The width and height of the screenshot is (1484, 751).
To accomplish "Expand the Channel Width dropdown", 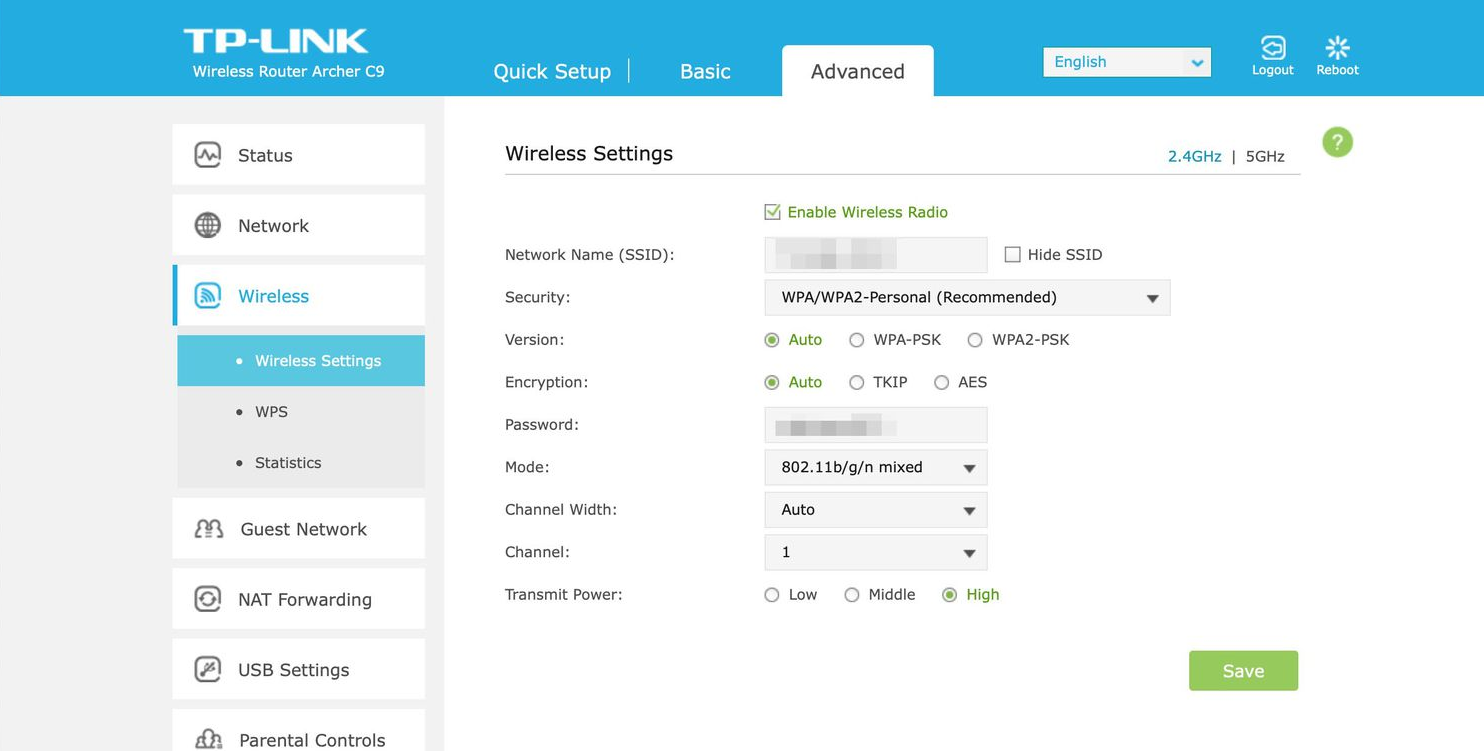I will (875, 510).
